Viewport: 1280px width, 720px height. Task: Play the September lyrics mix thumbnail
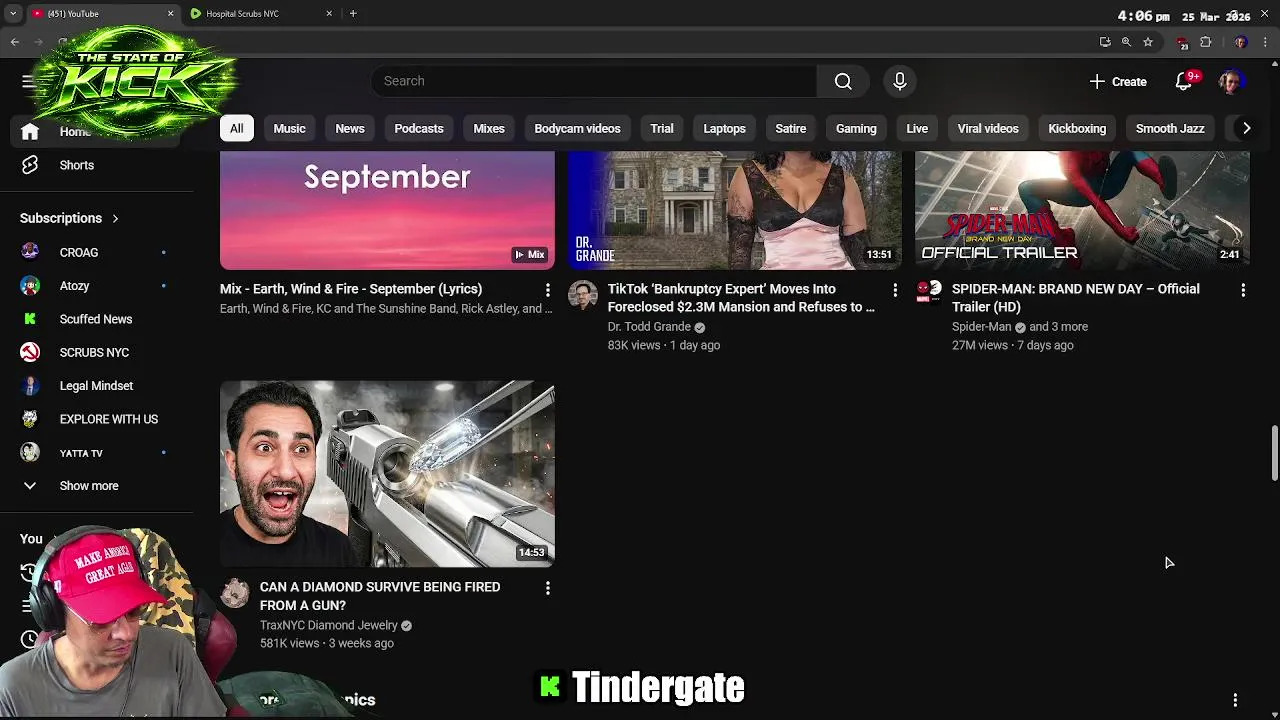tap(387, 210)
